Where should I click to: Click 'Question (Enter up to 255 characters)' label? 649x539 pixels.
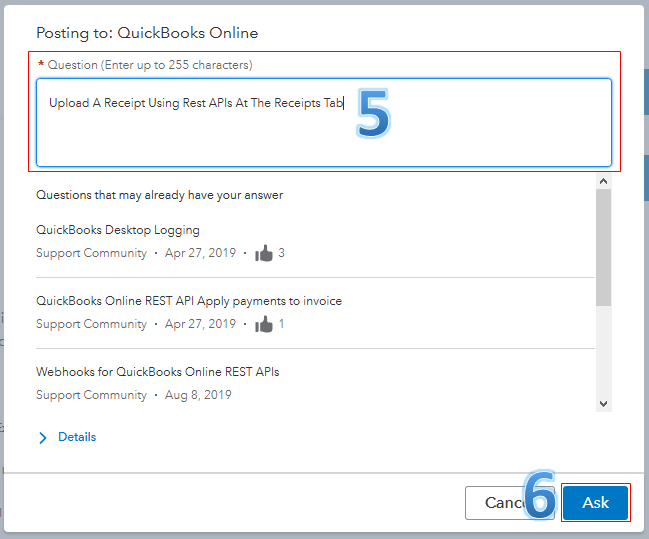coord(150,65)
